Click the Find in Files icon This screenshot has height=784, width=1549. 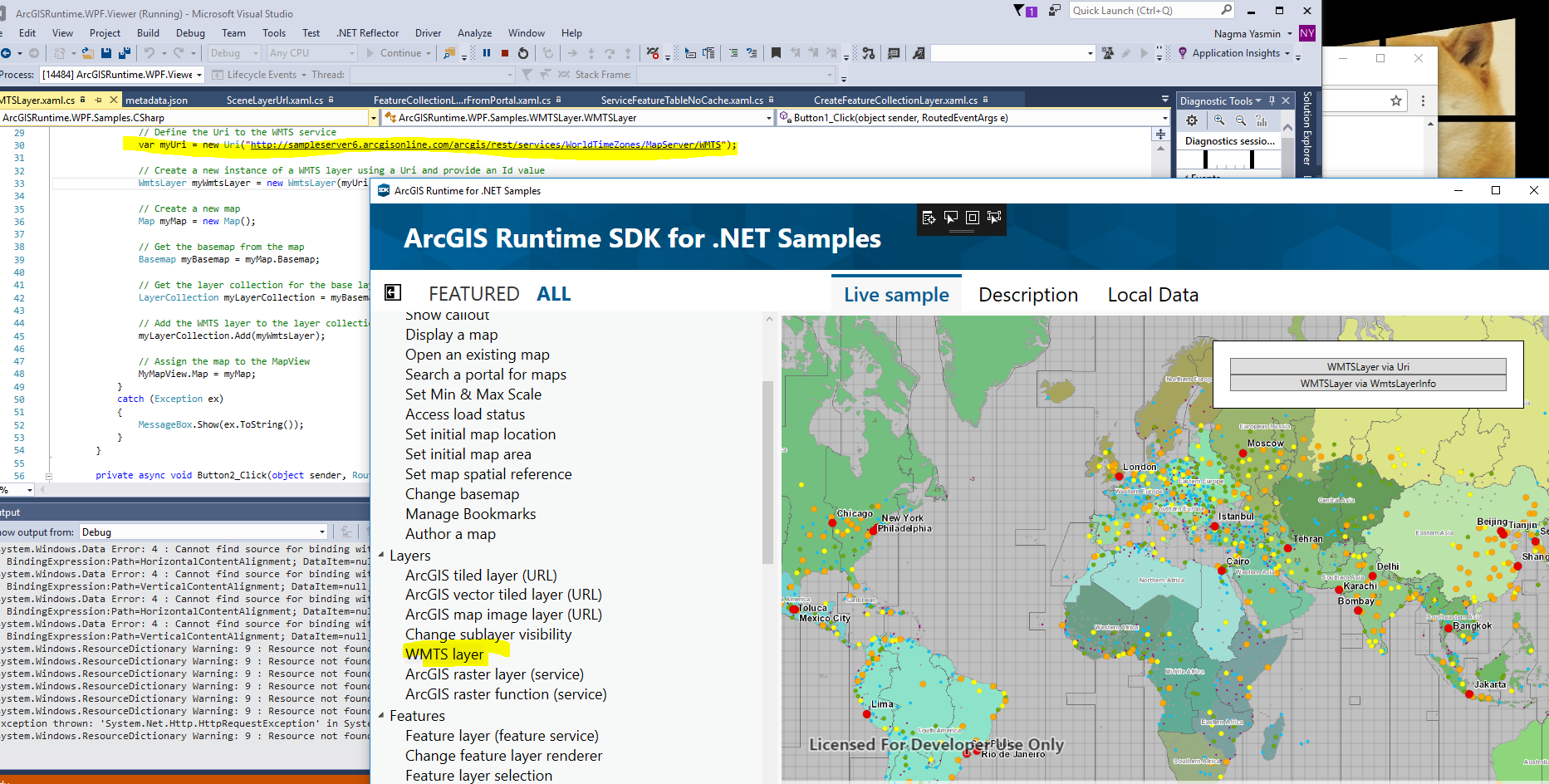(449, 53)
